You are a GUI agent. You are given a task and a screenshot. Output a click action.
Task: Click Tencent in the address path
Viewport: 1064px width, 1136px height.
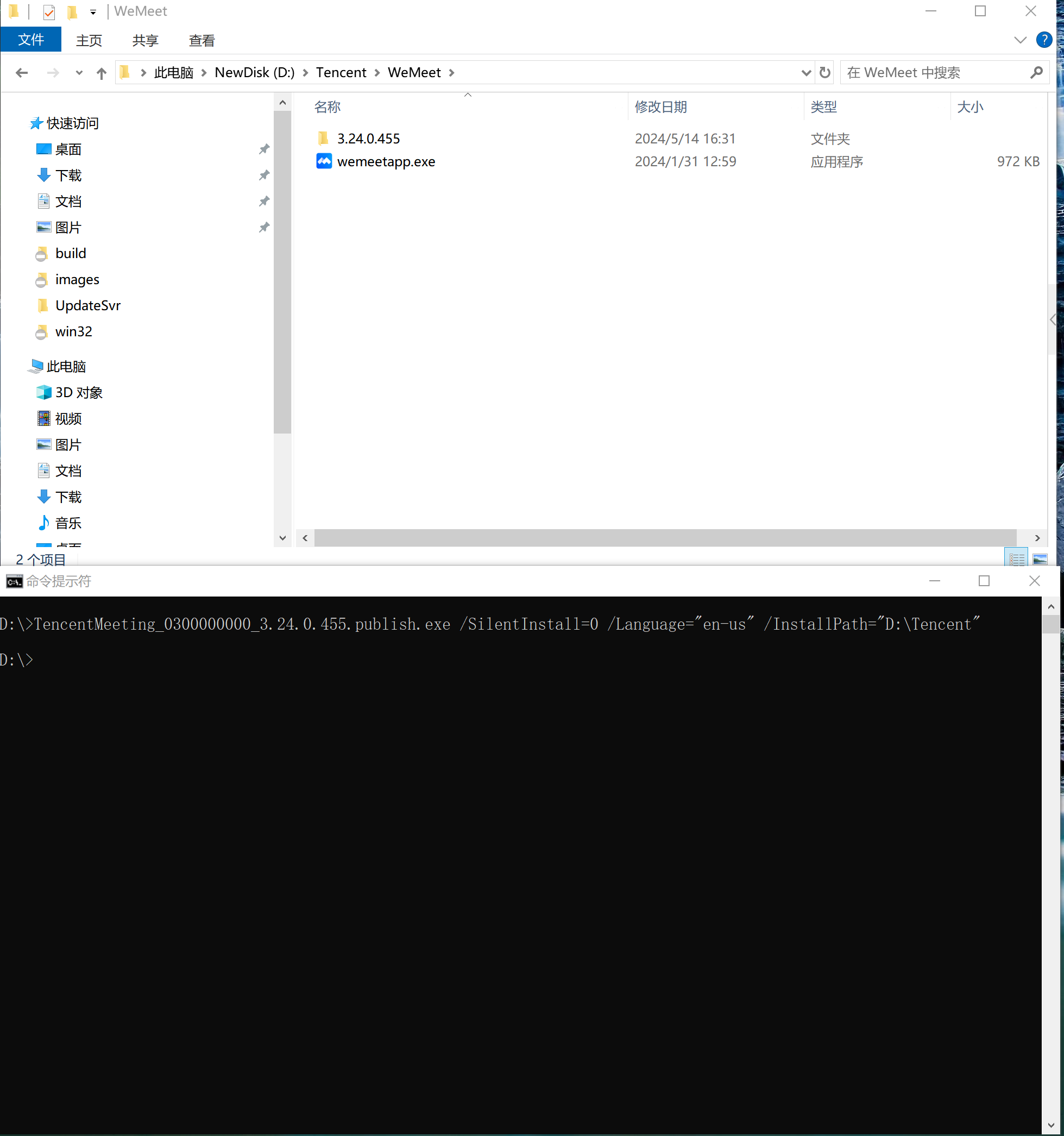tap(341, 73)
